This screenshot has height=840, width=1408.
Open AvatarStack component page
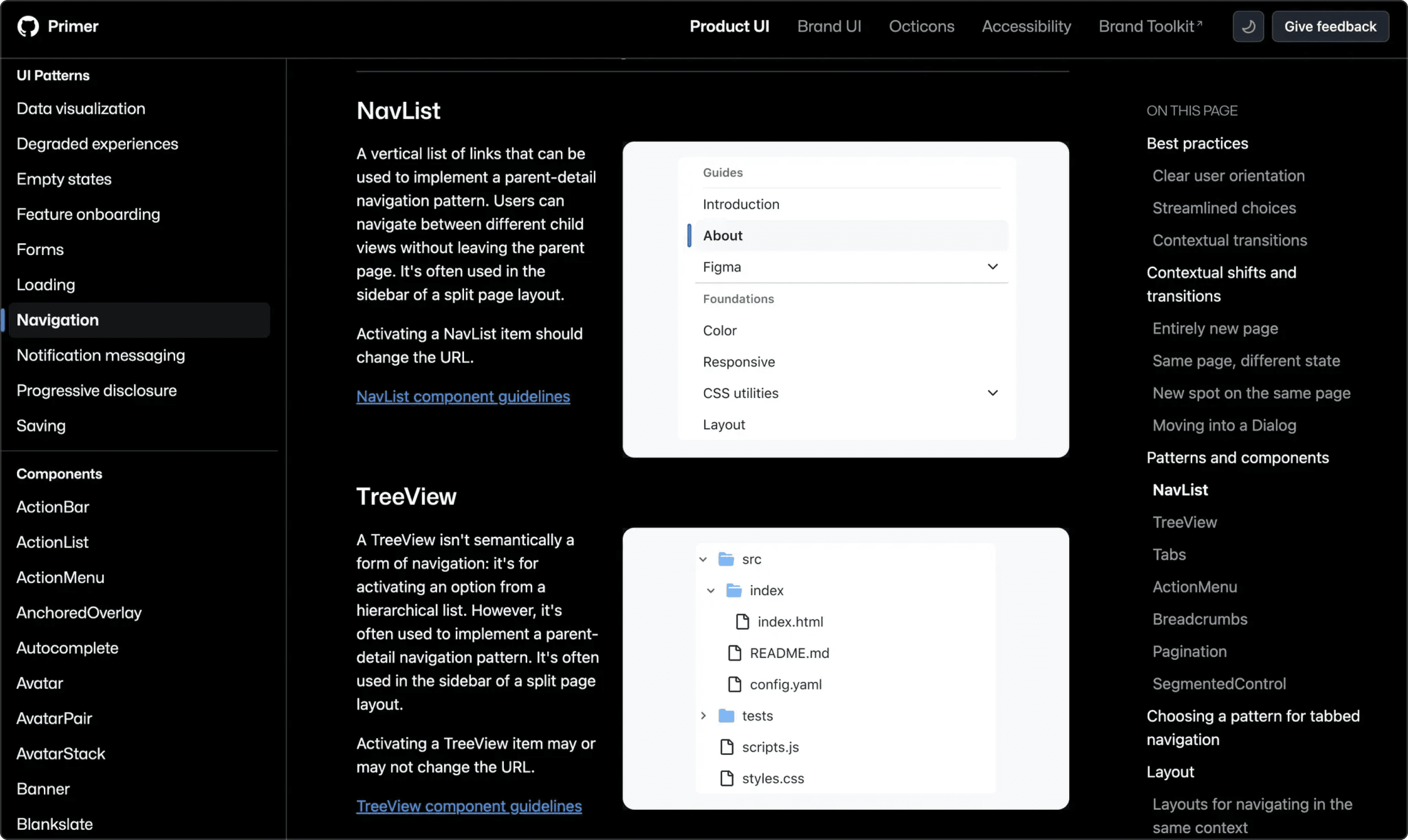61,754
